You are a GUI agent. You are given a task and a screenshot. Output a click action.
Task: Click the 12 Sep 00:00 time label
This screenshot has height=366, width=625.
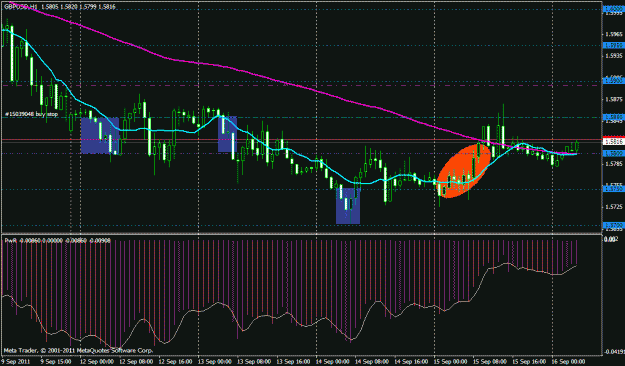96,361
